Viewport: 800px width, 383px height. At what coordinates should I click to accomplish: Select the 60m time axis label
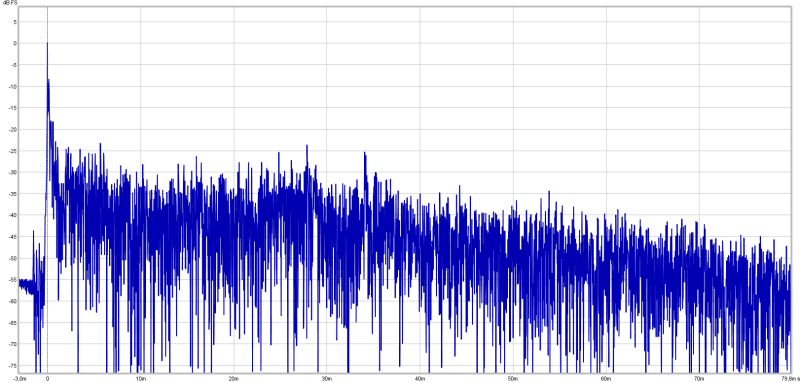point(606,379)
